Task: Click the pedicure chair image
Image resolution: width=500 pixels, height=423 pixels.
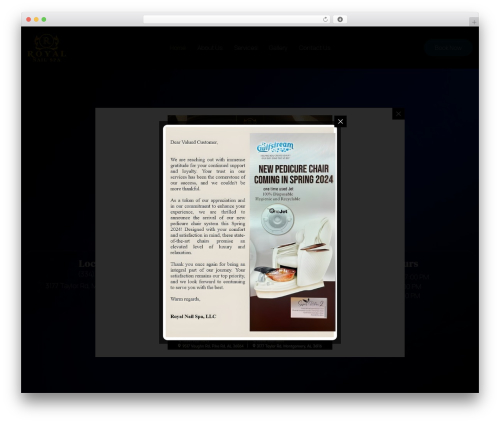Action: coord(293,258)
